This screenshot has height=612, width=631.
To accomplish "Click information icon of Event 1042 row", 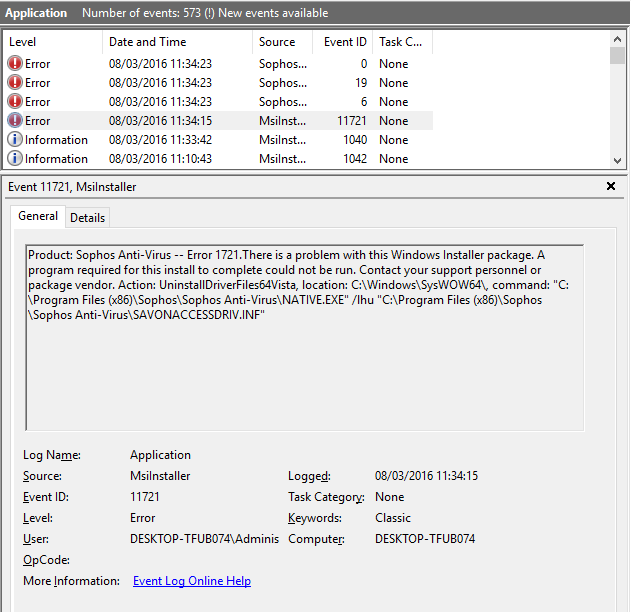I will 15,158.
